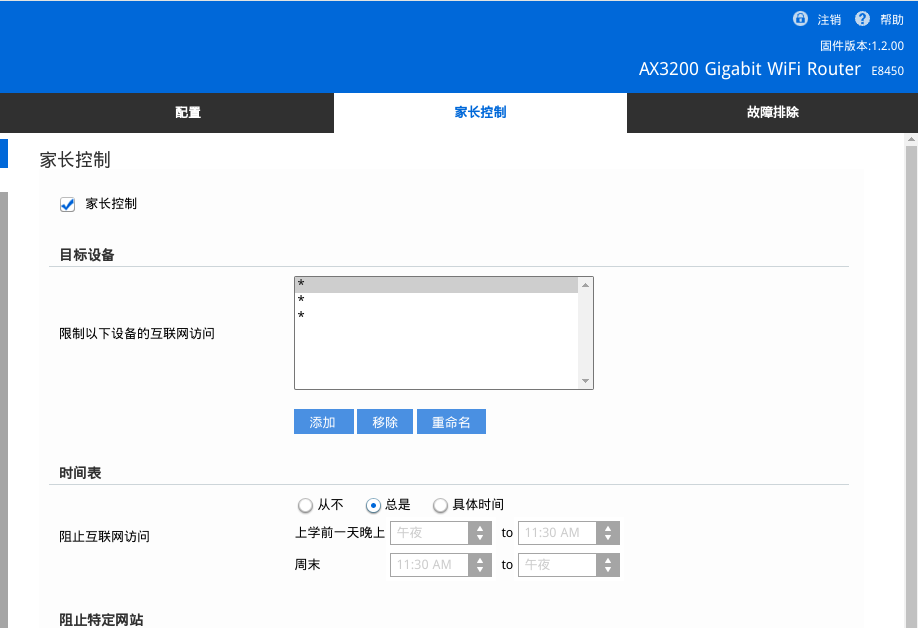Select the 具体时间 radio option
The height and width of the screenshot is (628, 918).
point(440,505)
